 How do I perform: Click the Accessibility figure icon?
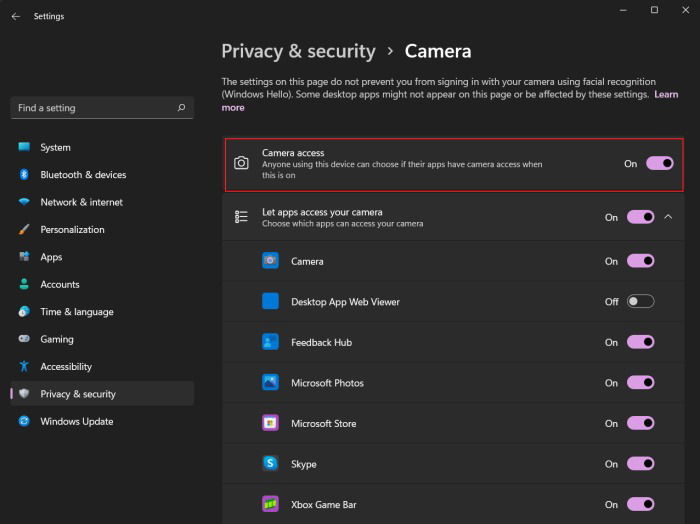[x=24, y=366]
